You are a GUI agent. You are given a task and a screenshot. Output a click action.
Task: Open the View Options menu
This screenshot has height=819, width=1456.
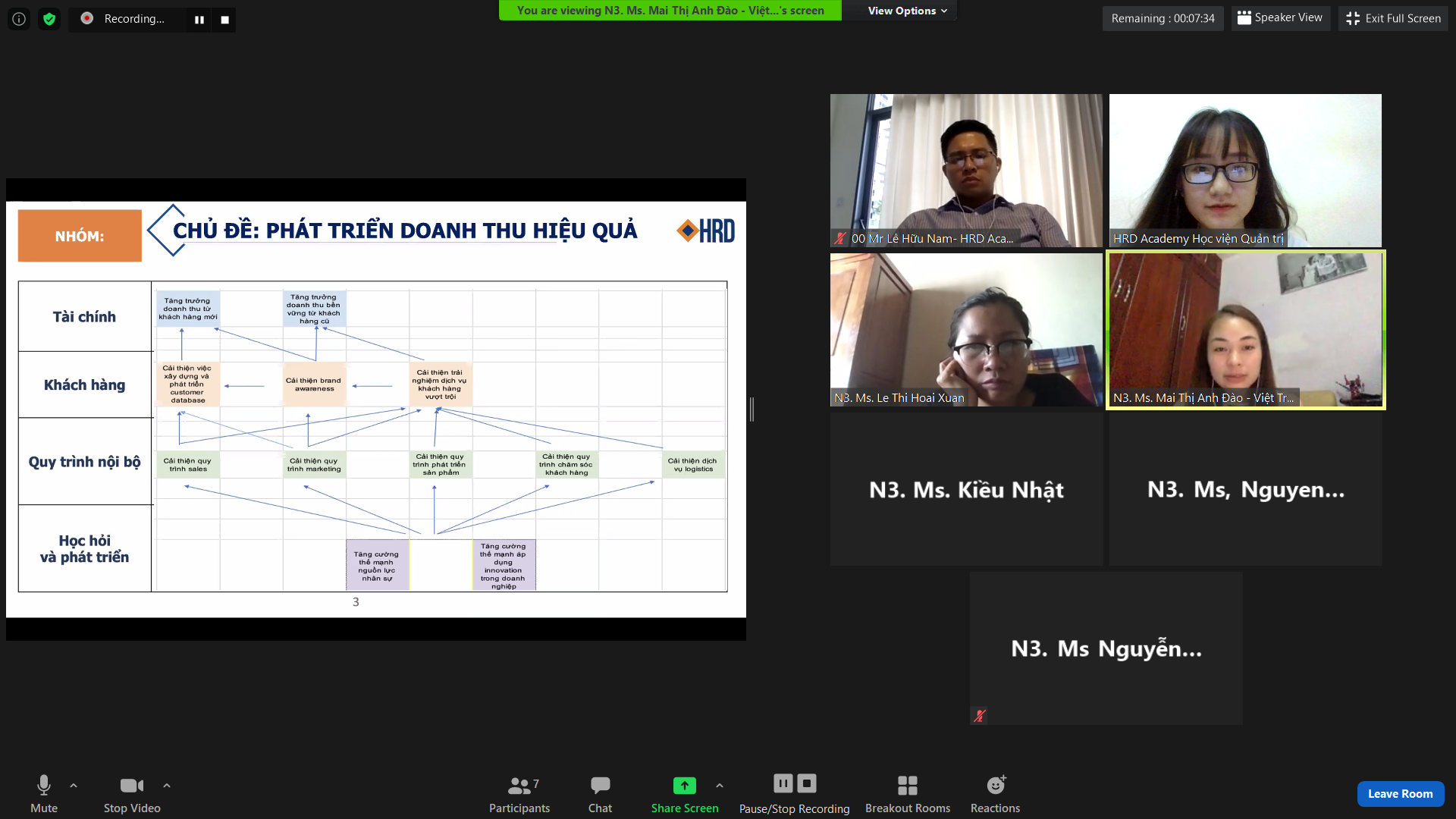907,11
